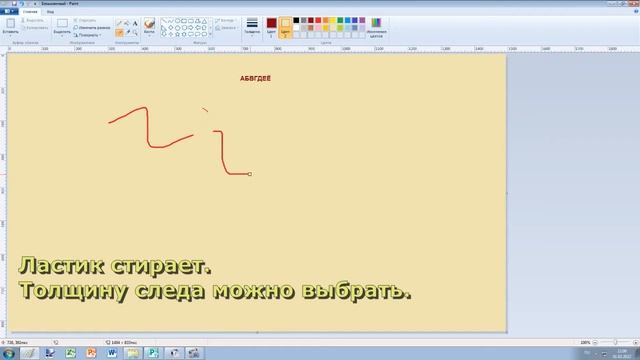Click the Выделить selection rectangle icon

tap(62, 23)
